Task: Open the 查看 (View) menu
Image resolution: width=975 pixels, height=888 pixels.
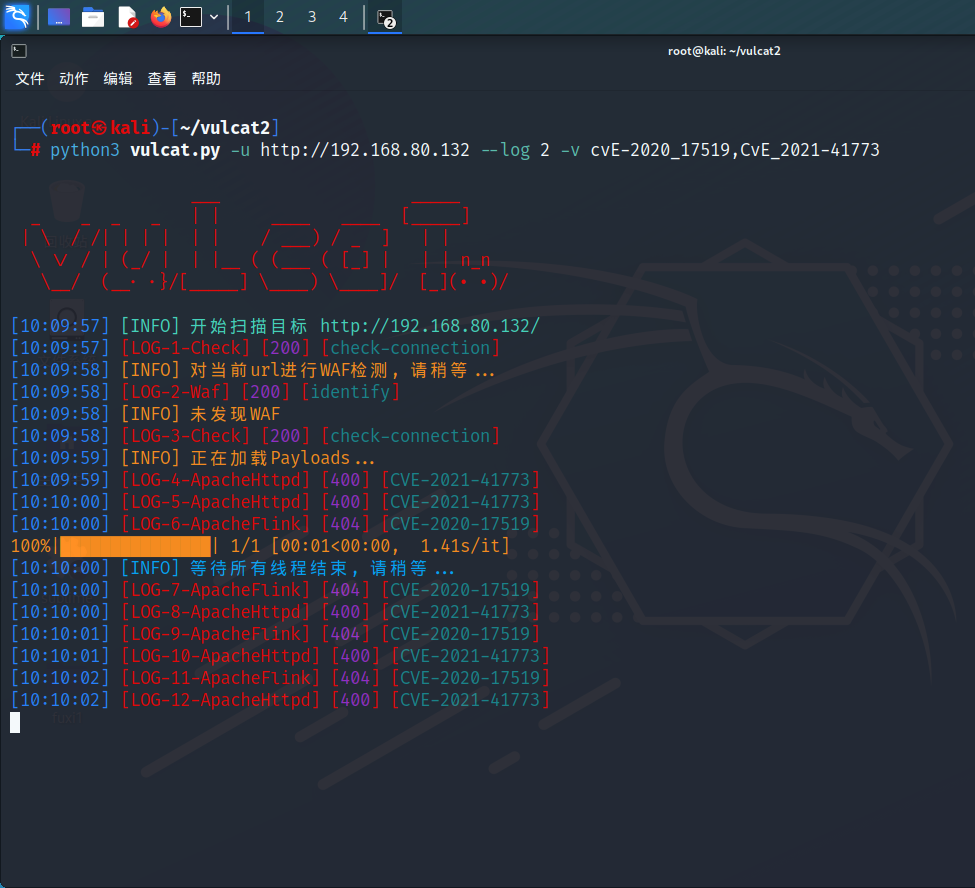Action: [x=162, y=79]
